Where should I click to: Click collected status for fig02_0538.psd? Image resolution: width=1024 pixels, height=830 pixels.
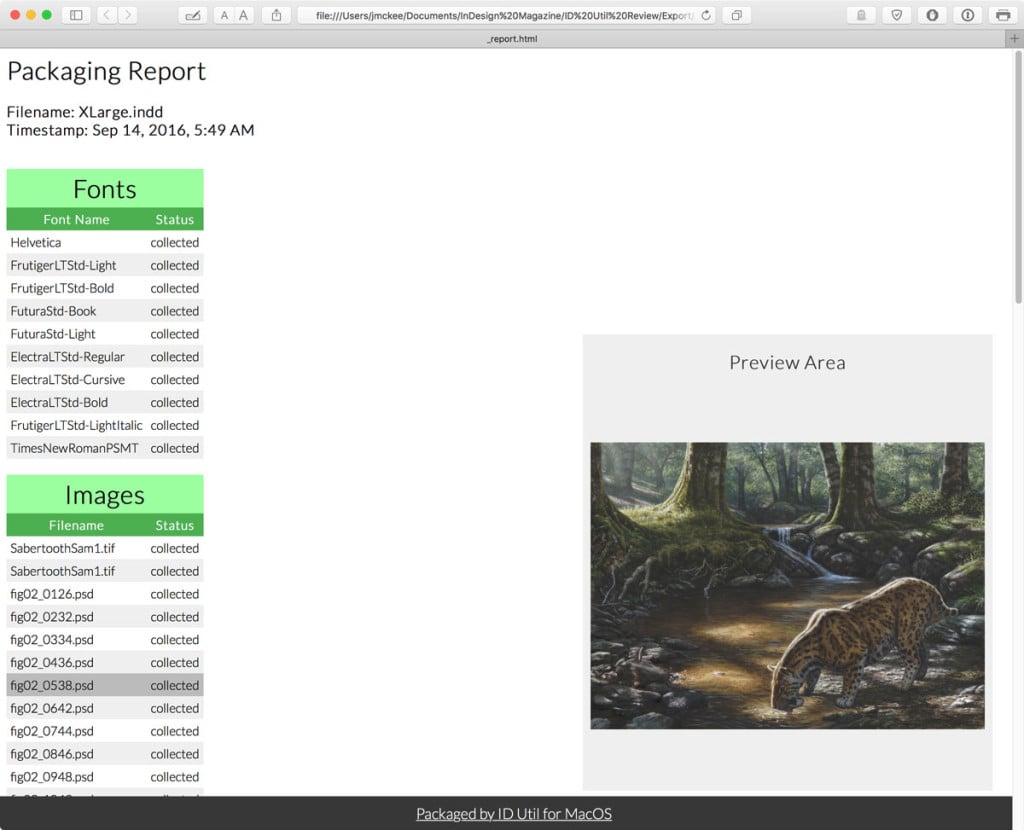pos(174,685)
